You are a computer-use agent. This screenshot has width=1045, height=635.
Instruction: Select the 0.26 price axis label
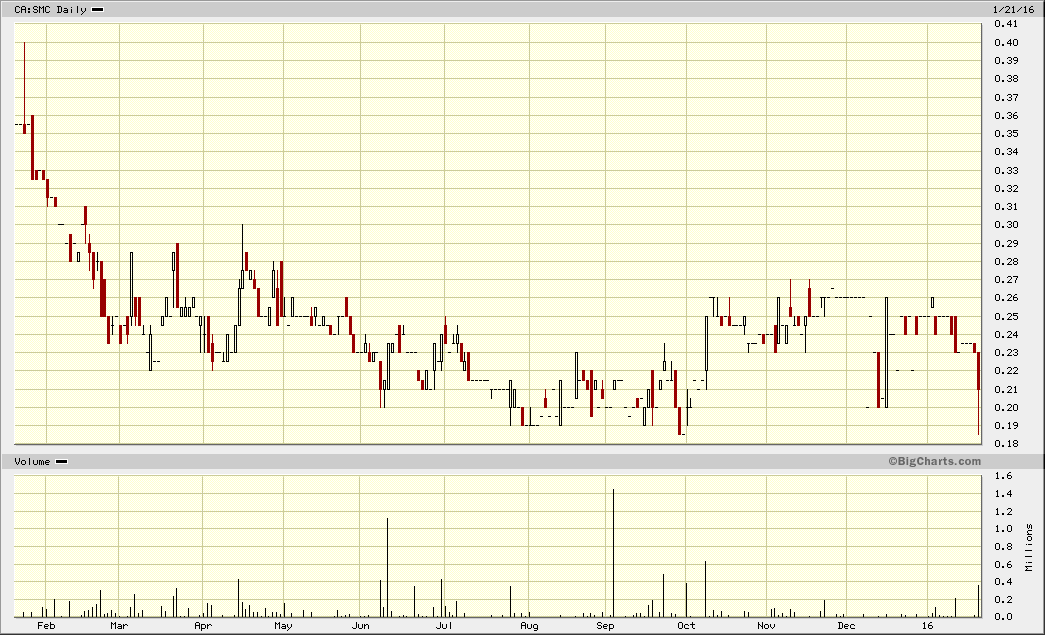click(1006, 298)
